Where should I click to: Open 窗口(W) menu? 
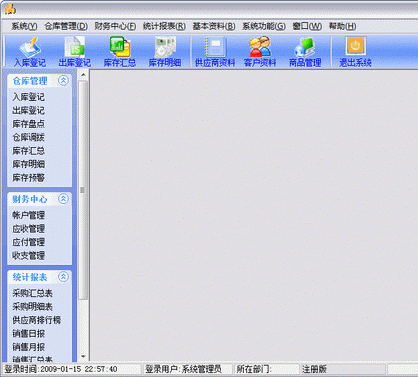coord(307,26)
